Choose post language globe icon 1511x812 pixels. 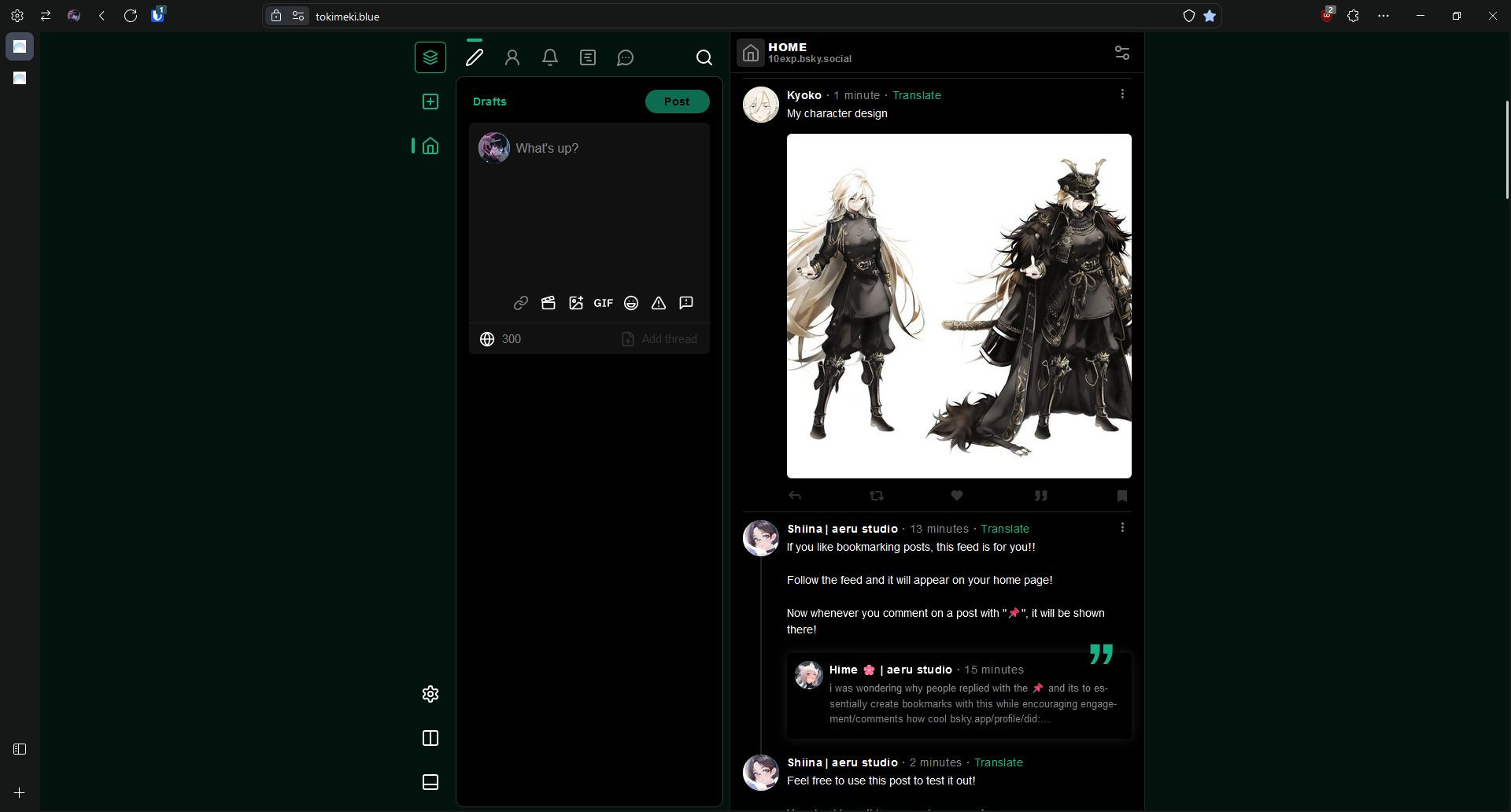487,339
